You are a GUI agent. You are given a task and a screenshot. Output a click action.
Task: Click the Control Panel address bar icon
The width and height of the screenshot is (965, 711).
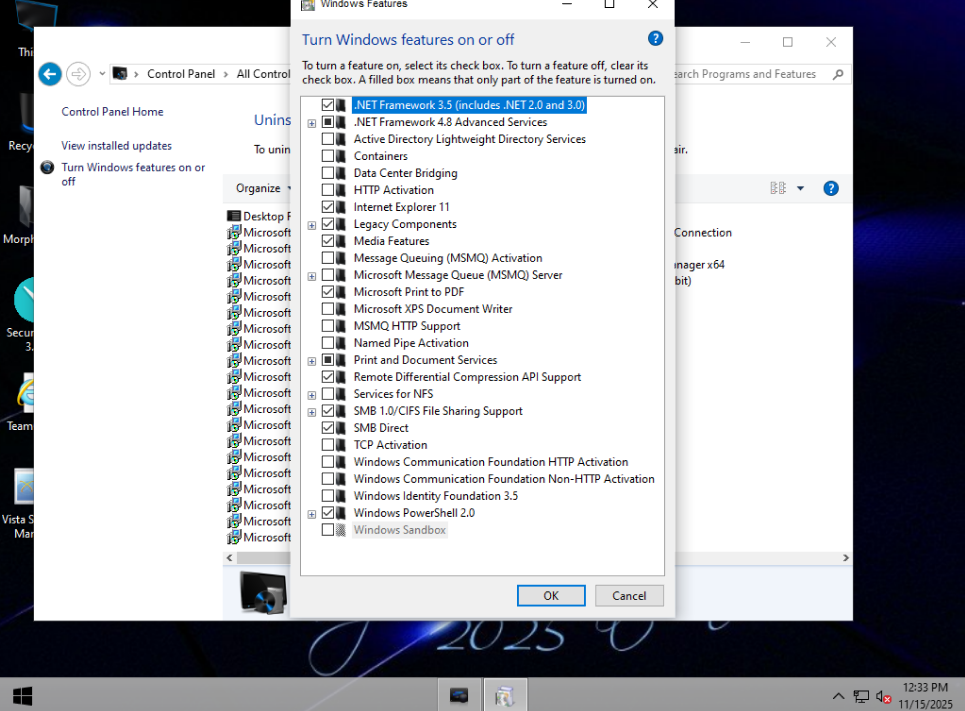[121, 74]
